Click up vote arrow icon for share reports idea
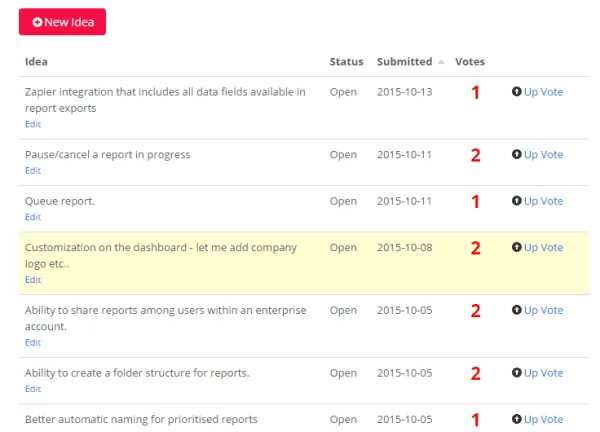Screen dimensions: 600x432 tap(516, 311)
